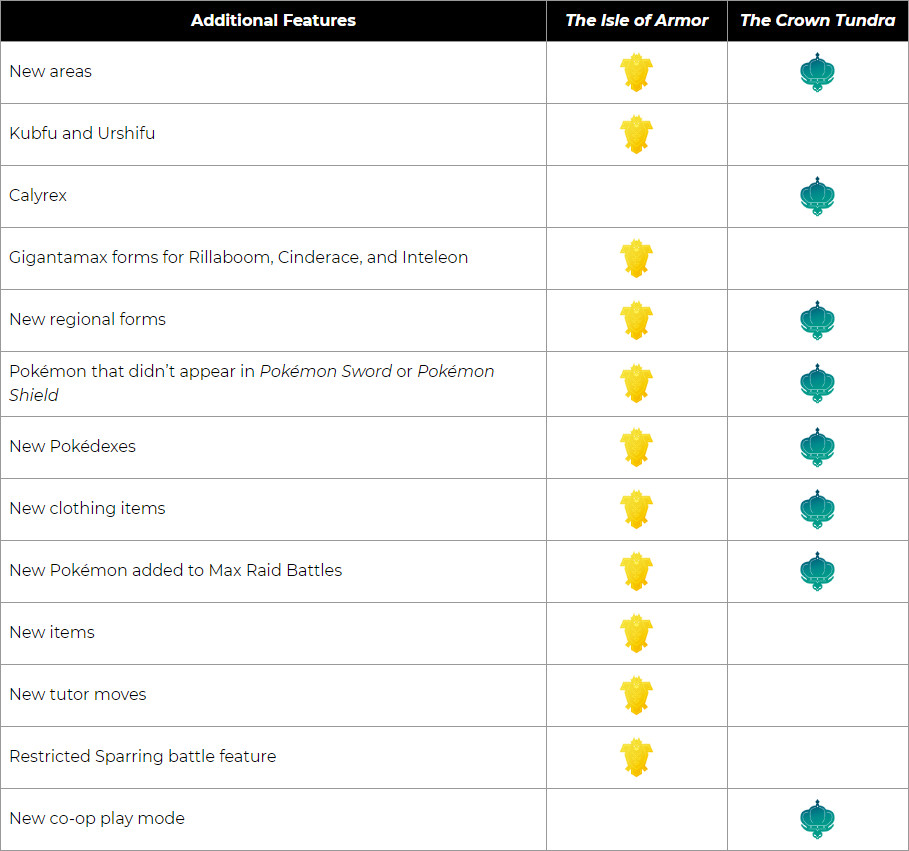Click the New Pokédexes row label
The width and height of the screenshot is (909, 851).
(x=72, y=447)
